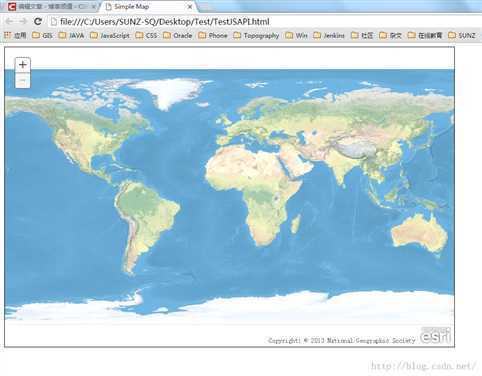Zoom out using the map minus button
This screenshot has width=482, height=376.
(x=23, y=80)
